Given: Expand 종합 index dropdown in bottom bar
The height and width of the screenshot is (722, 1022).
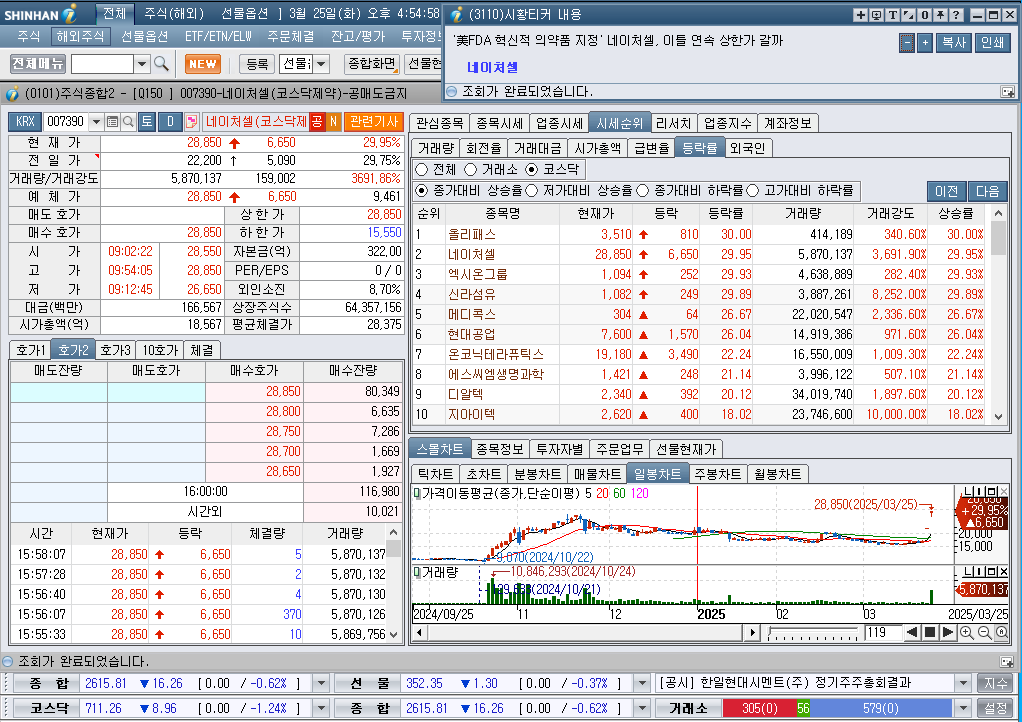Looking at the screenshot, I should click(321, 684).
